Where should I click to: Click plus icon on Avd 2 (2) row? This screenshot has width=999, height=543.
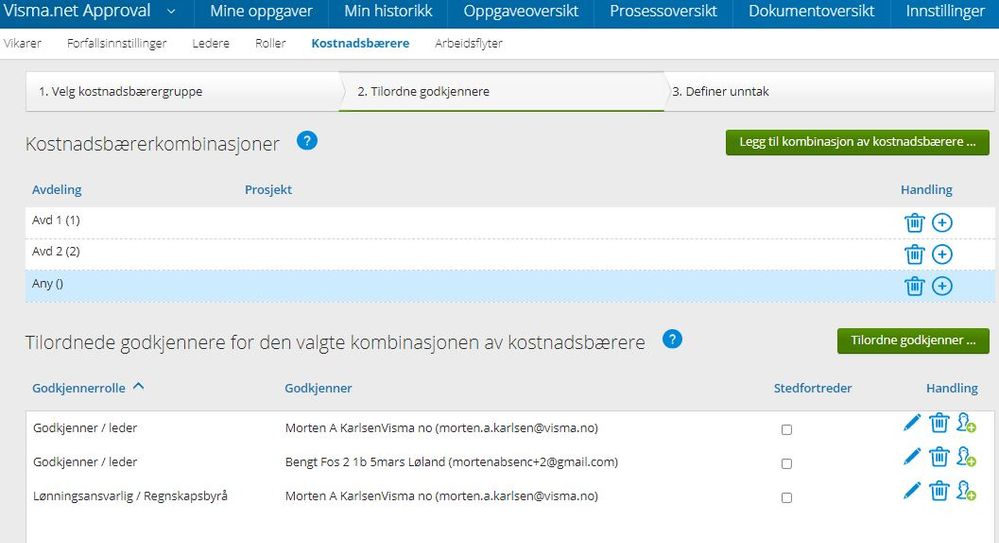942,254
